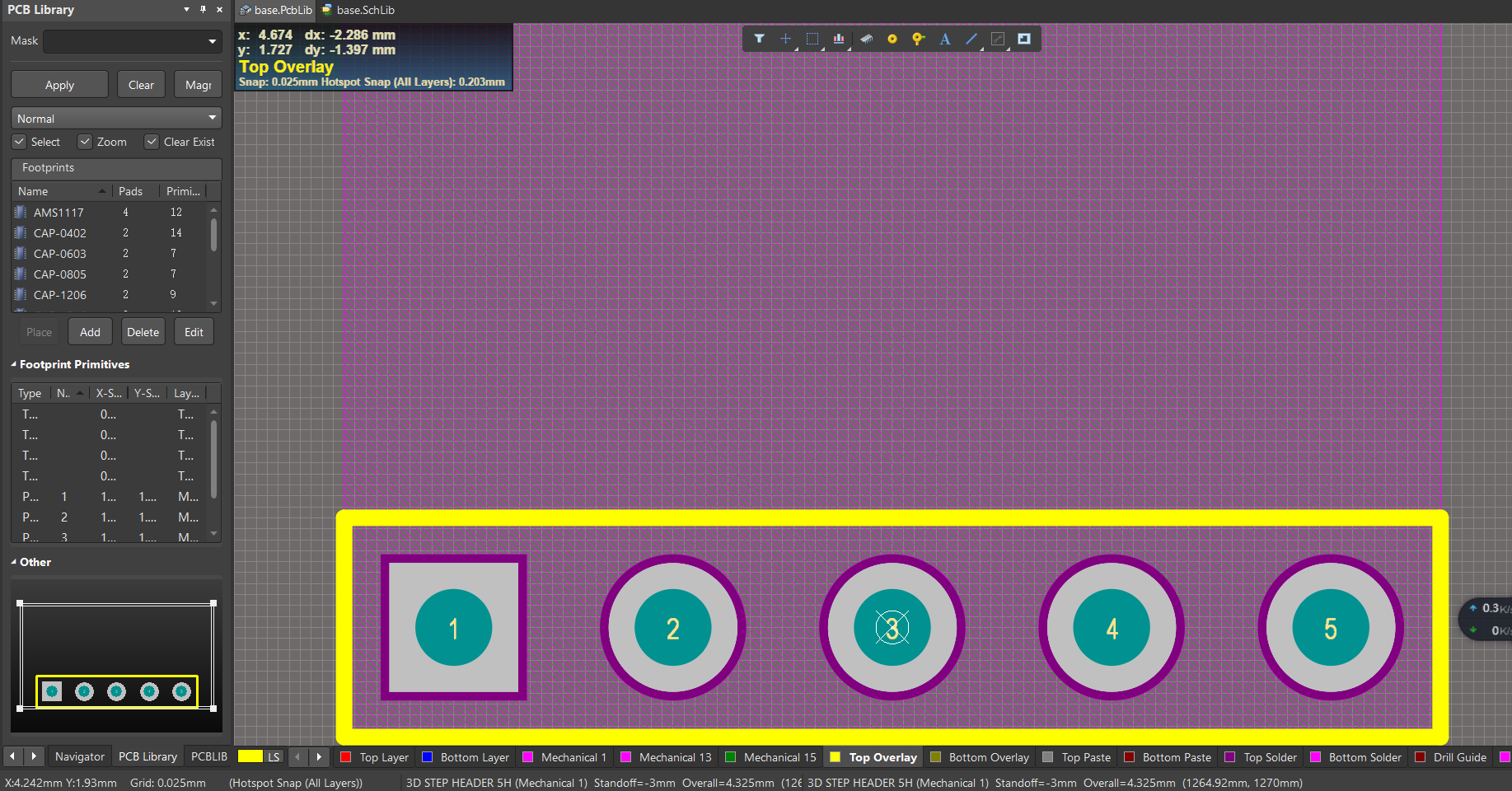Switch to the base.PcbLib tab
1512x791 pixels.
click(276, 10)
